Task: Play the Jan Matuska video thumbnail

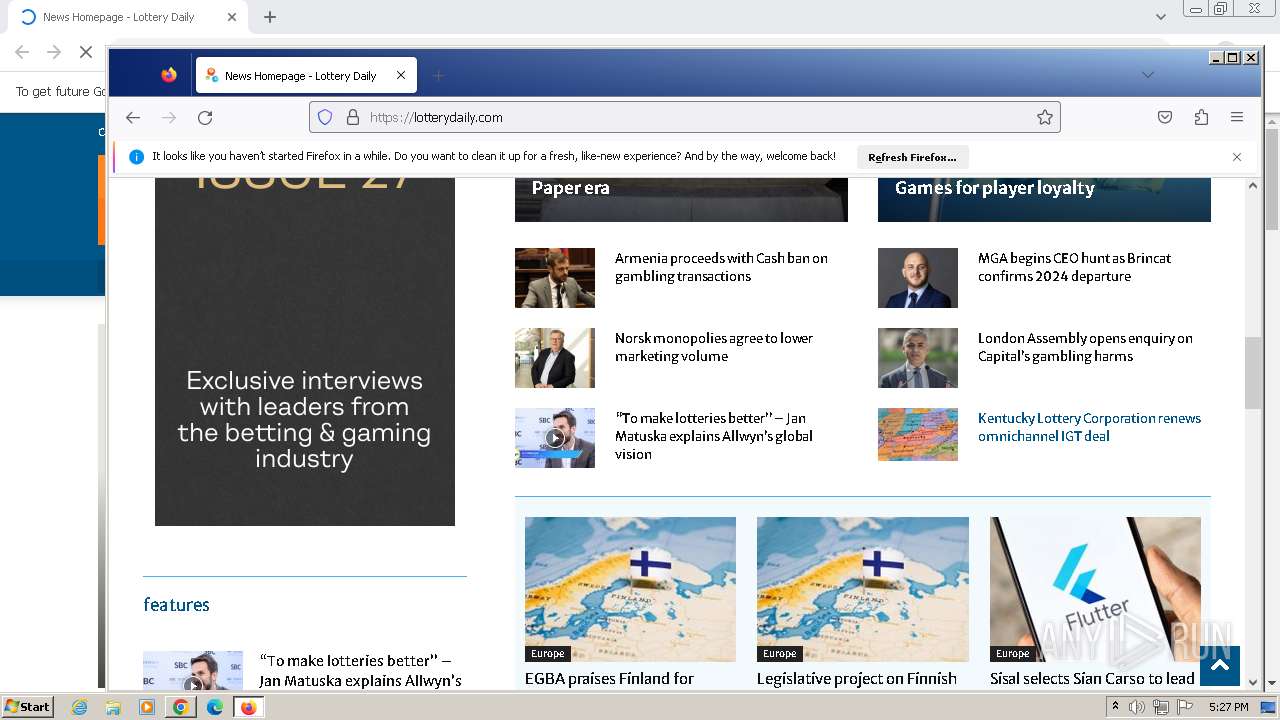Action: [x=555, y=438]
